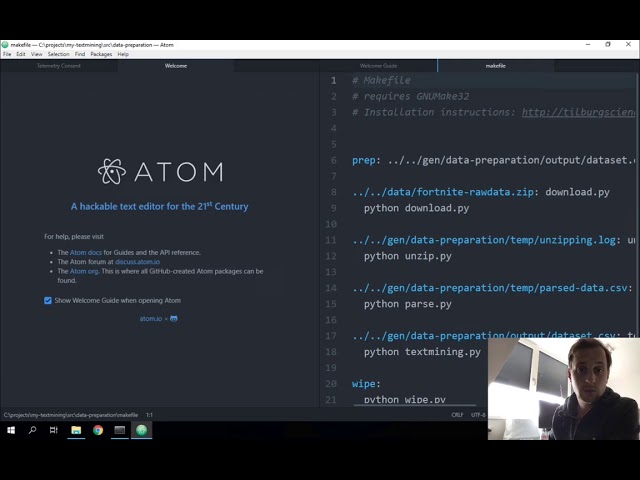Switch to the Telemetry Consent tab
640x480 pixels.
59,66
